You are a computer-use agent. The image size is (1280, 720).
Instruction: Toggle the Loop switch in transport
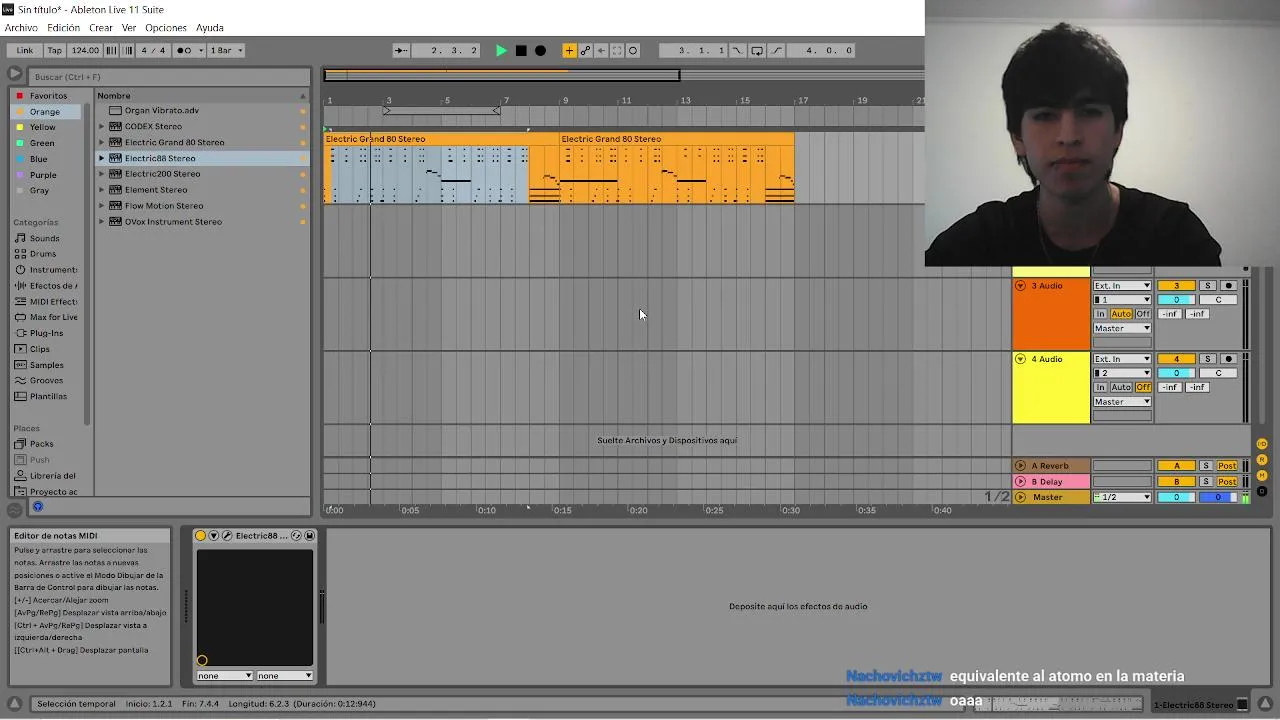click(757, 50)
